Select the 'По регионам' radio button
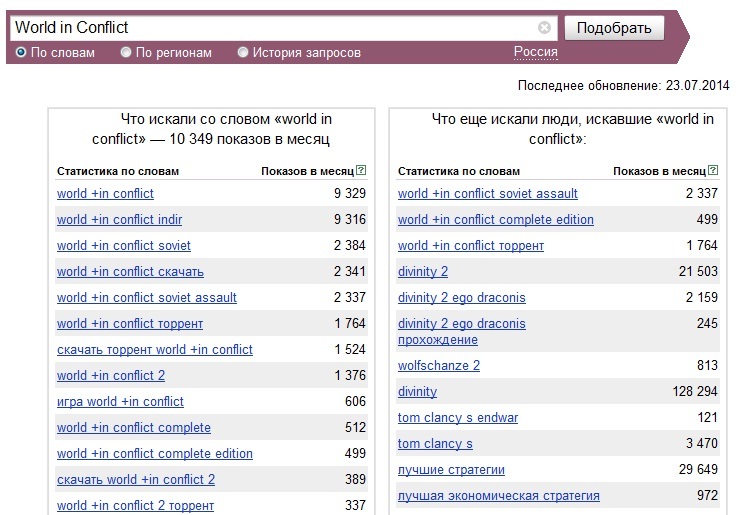The height and width of the screenshot is (515, 738). (126, 52)
